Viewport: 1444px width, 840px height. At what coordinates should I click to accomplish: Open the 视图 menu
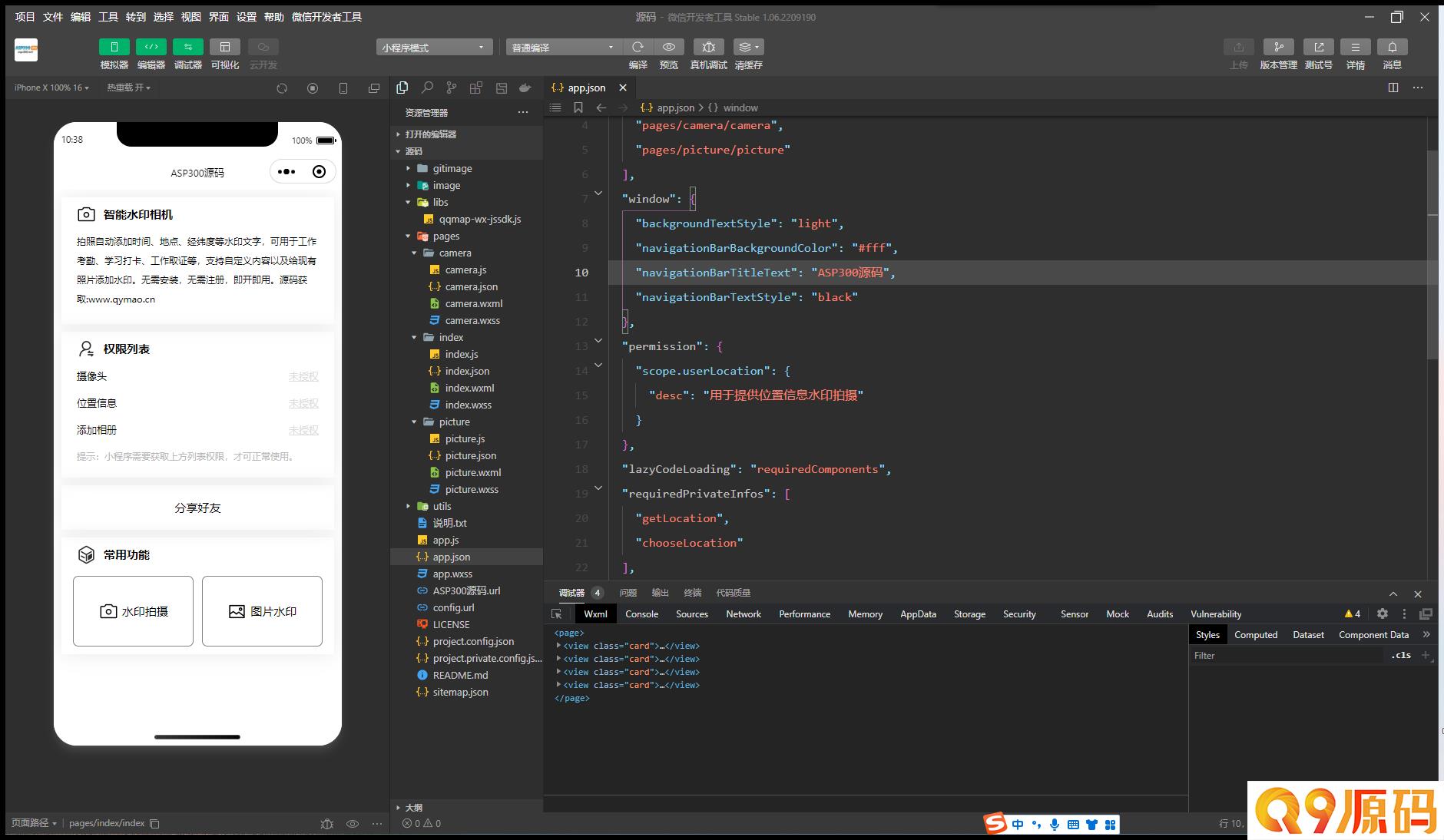191,17
